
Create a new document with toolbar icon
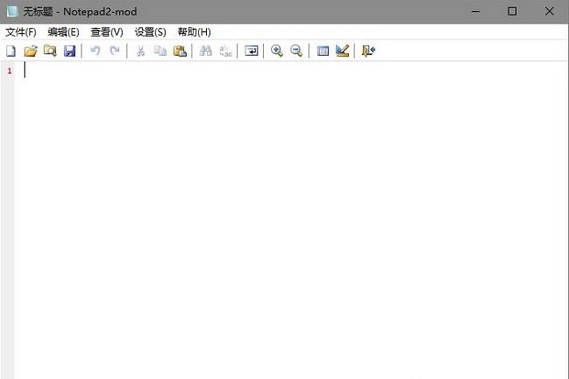pos(11,51)
